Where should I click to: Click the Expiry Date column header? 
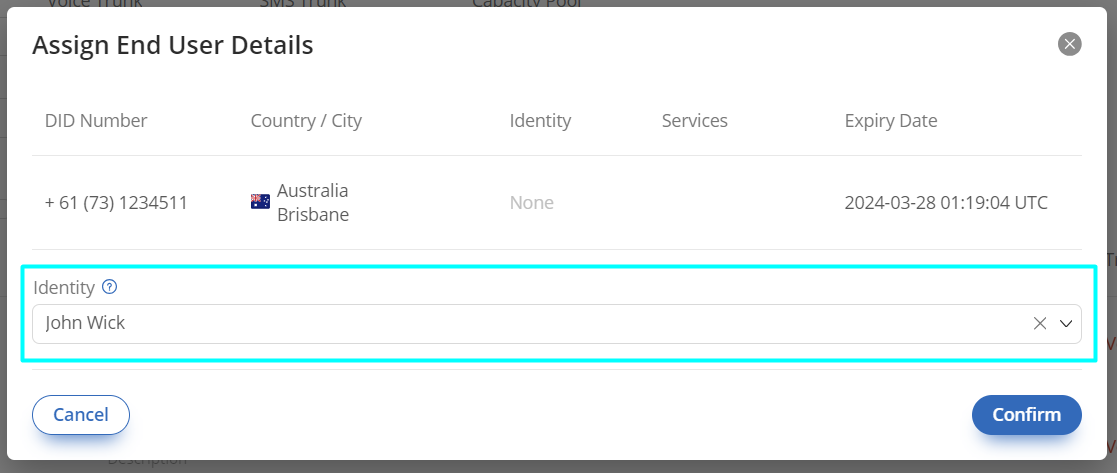(x=890, y=121)
